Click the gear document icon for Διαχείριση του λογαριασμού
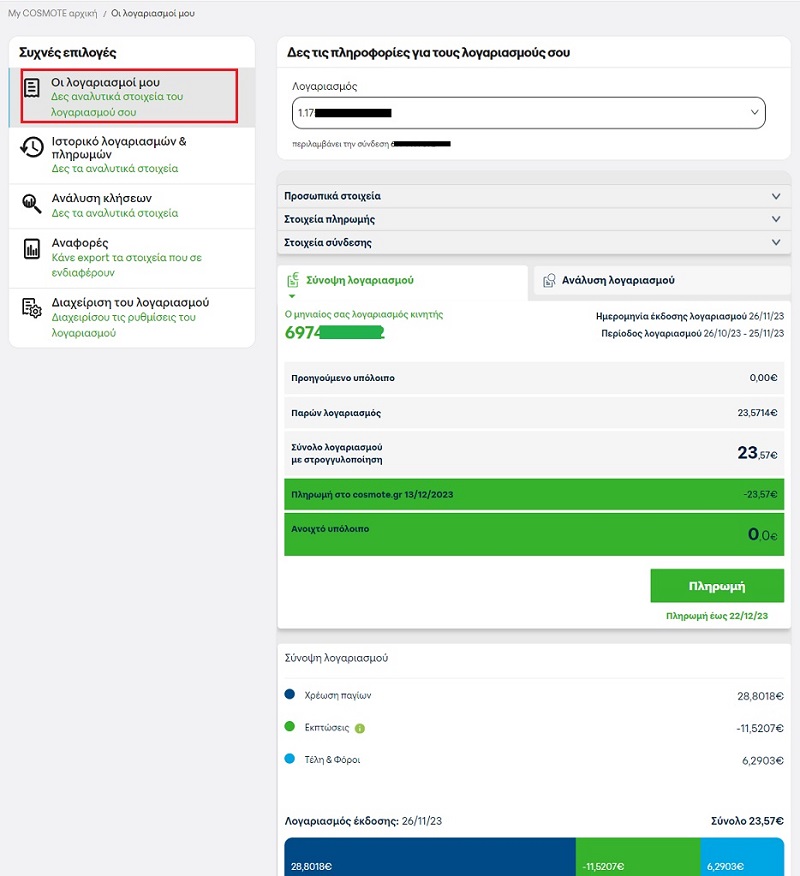The height and width of the screenshot is (876, 800). click(x=32, y=309)
